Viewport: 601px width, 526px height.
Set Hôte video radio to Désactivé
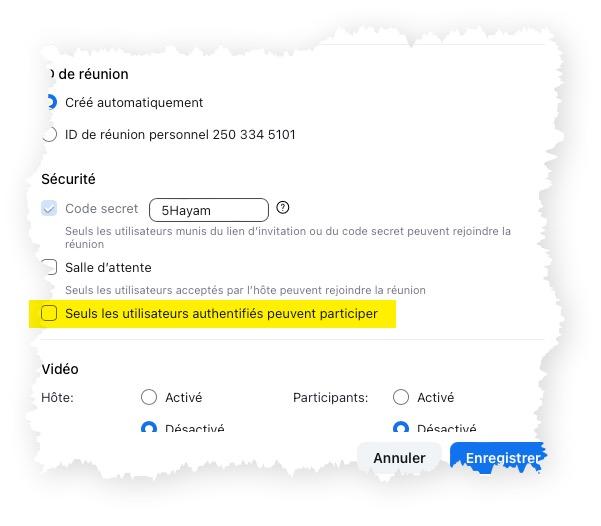pos(149,428)
